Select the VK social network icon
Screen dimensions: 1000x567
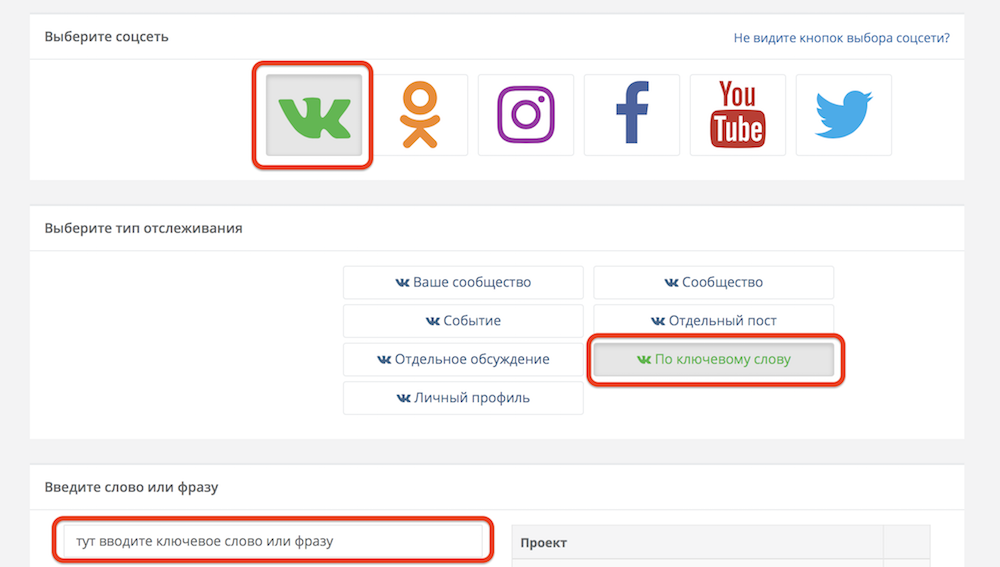(x=314, y=115)
